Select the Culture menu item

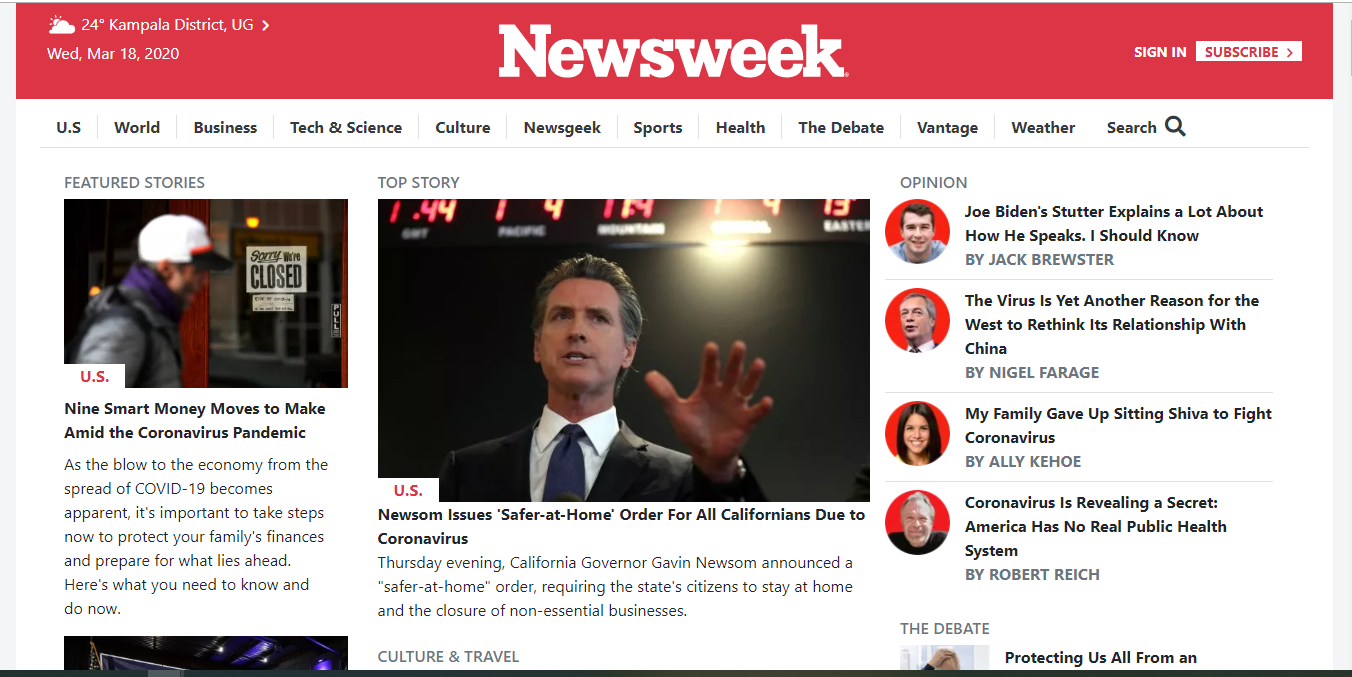pos(463,127)
